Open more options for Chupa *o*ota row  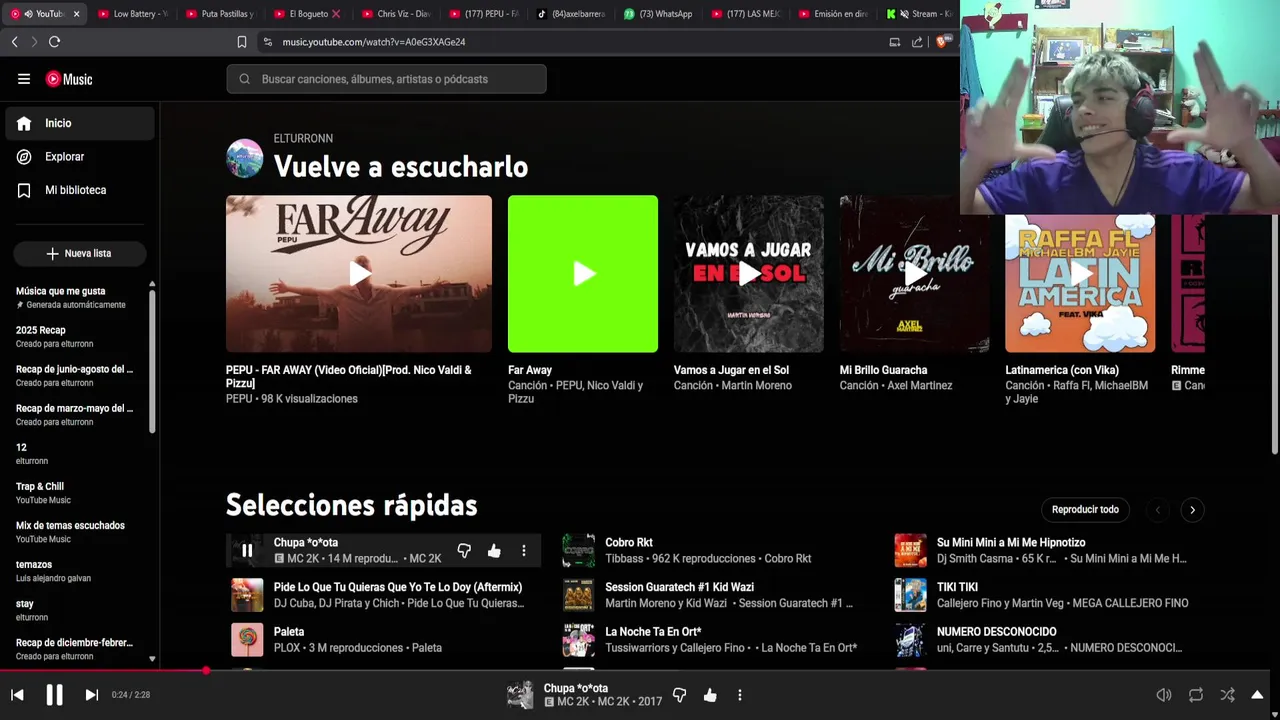pyautogui.click(x=523, y=551)
